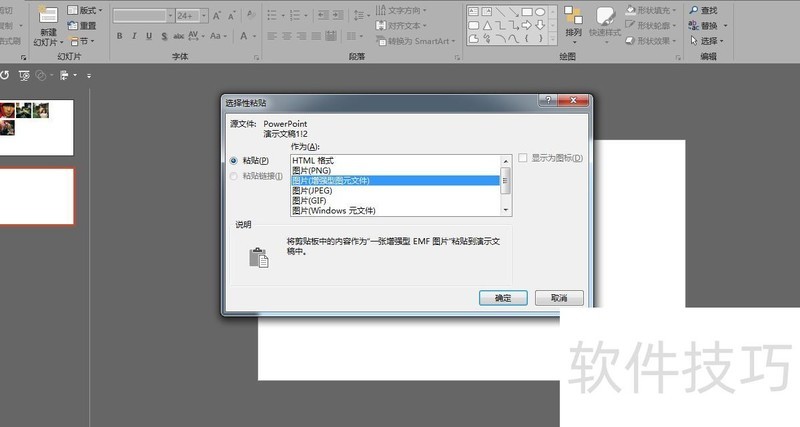The height and width of the screenshot is (427, 800).
Task: Open the Section (节) dropdown
Action: click(81, 41)
